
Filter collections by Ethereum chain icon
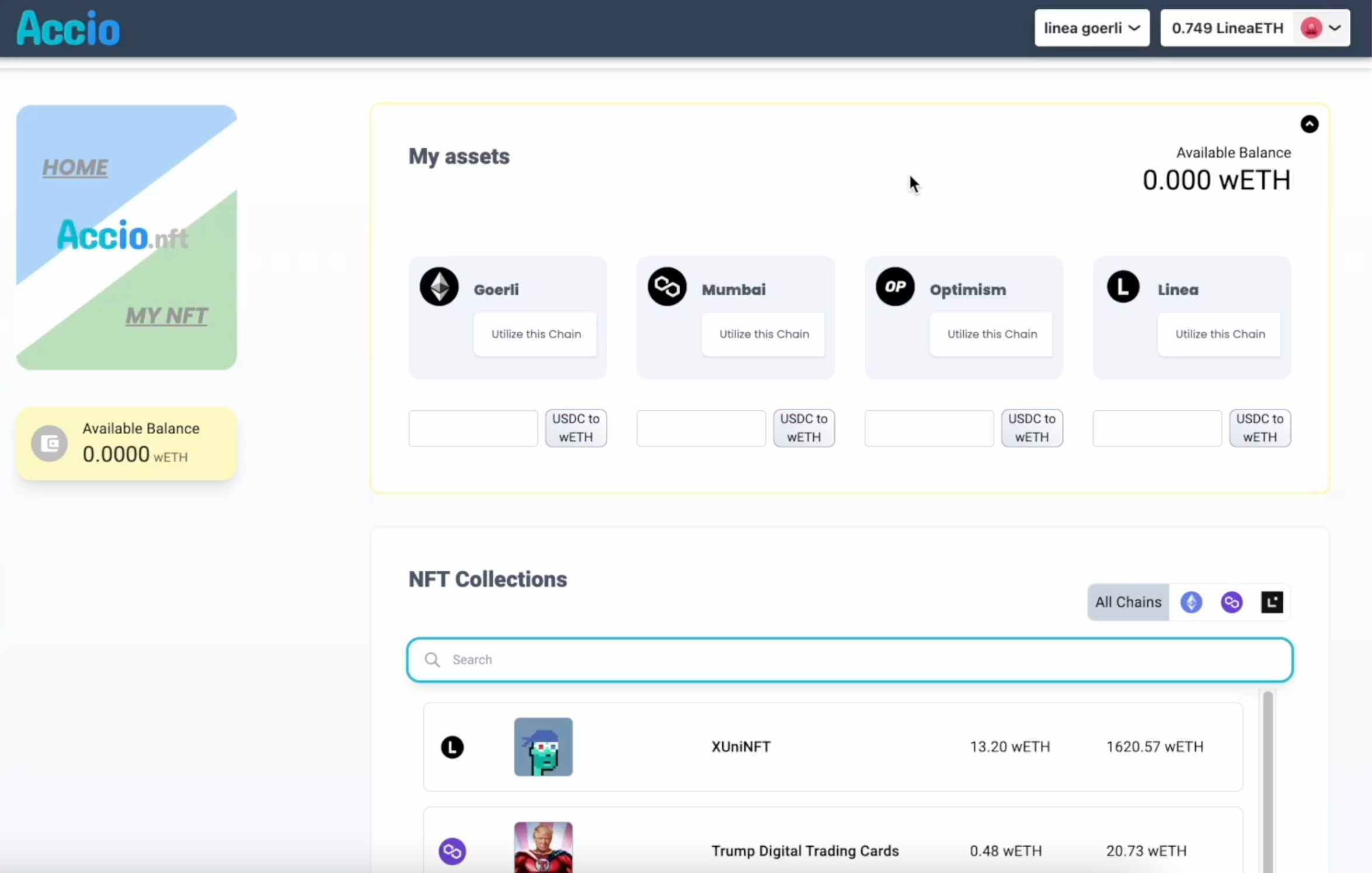tap(1191, 602)
